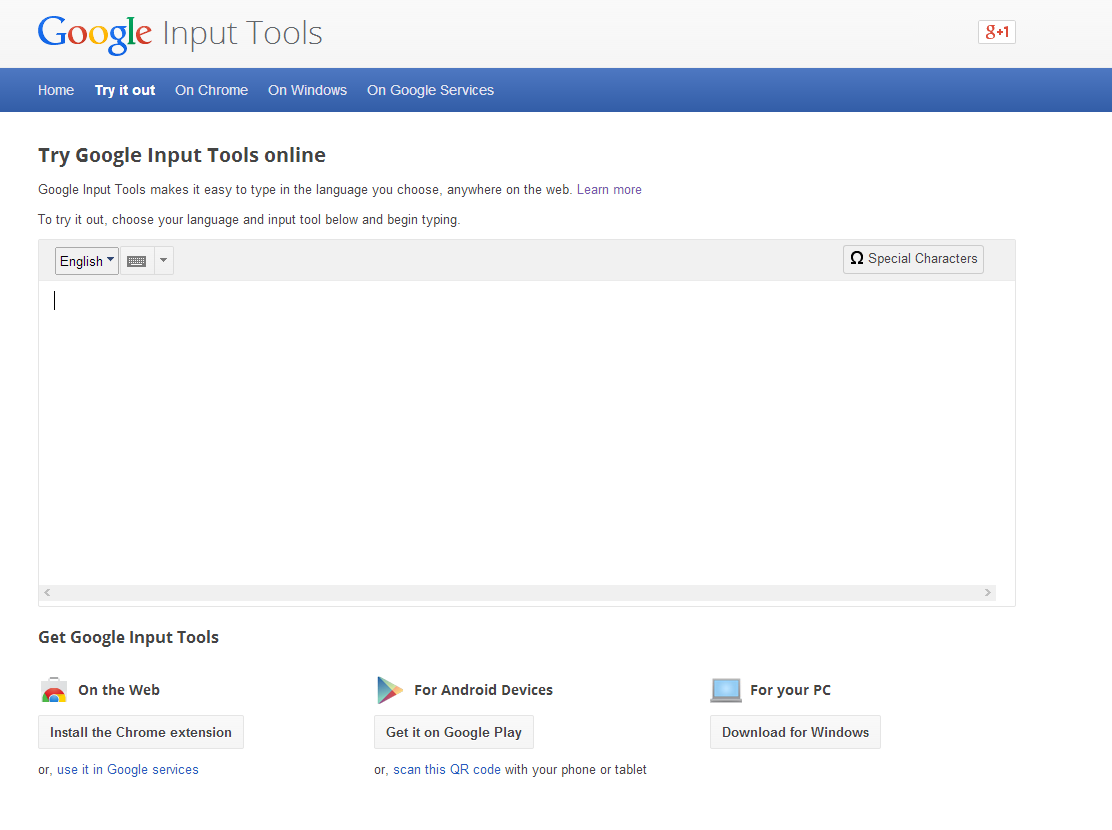The width and height of the screenshot is (1112, 830).
Task: Click the Chrome Web Store icon
Action: [54, 690]
